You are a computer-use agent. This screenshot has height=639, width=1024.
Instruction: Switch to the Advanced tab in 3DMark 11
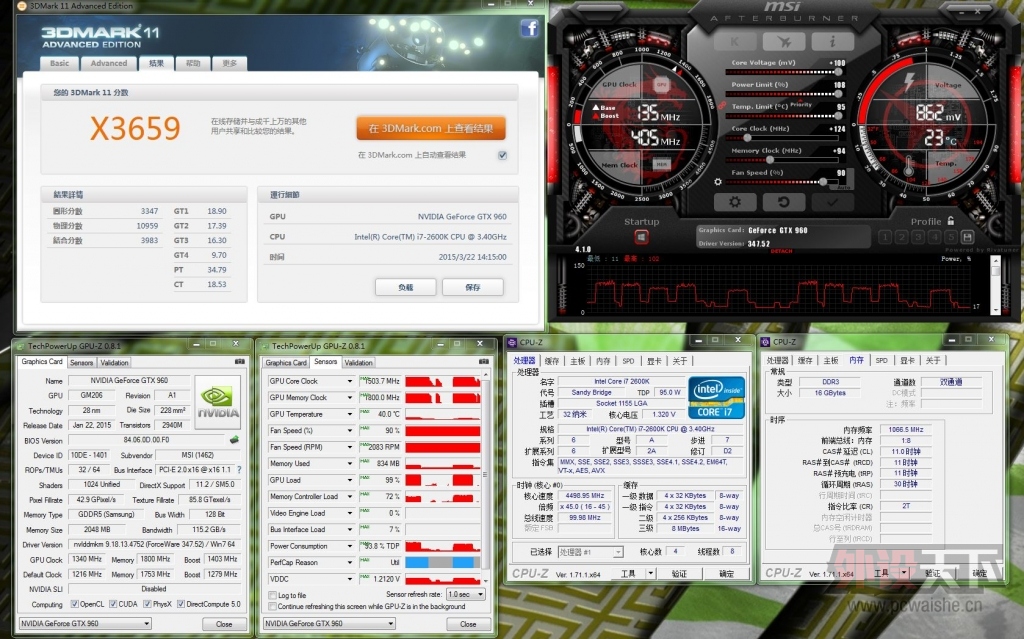click(109, 63)
